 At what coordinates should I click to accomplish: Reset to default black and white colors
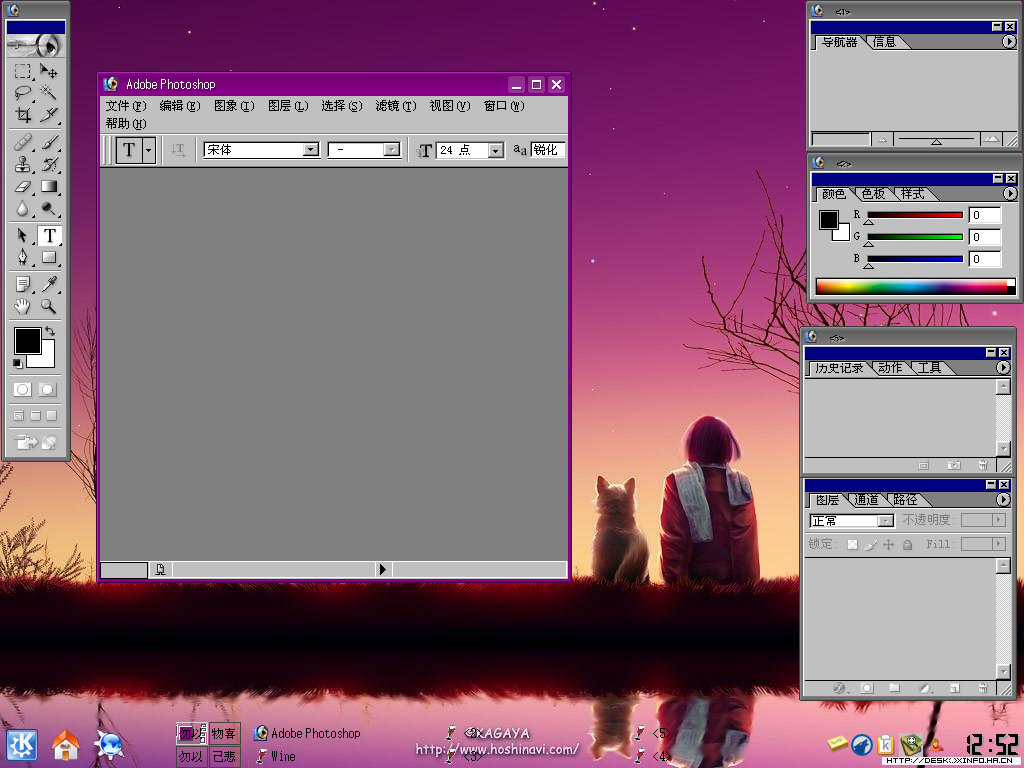point(18,363)
